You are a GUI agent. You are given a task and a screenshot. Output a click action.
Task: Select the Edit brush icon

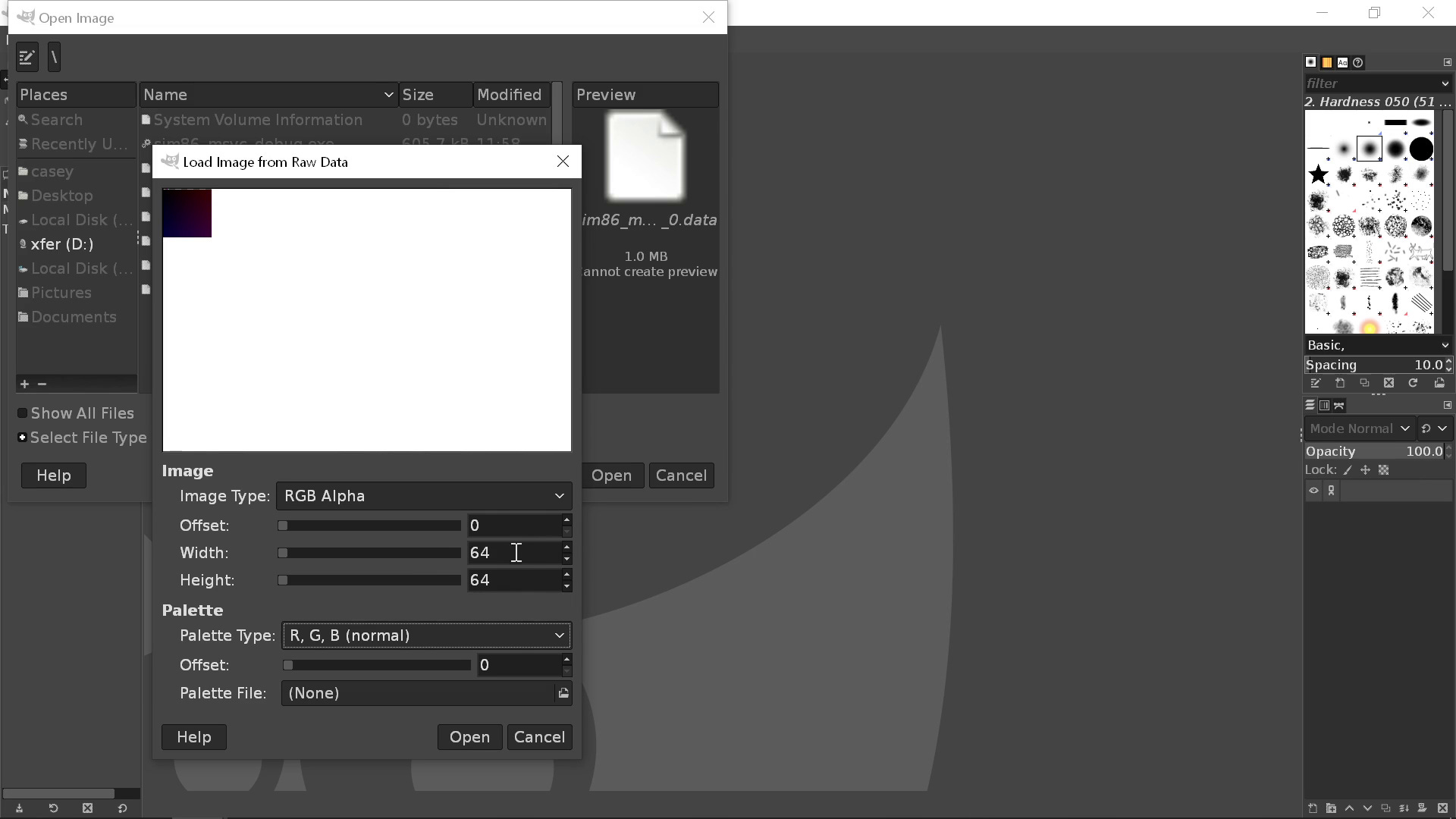tap(1315, 383)
